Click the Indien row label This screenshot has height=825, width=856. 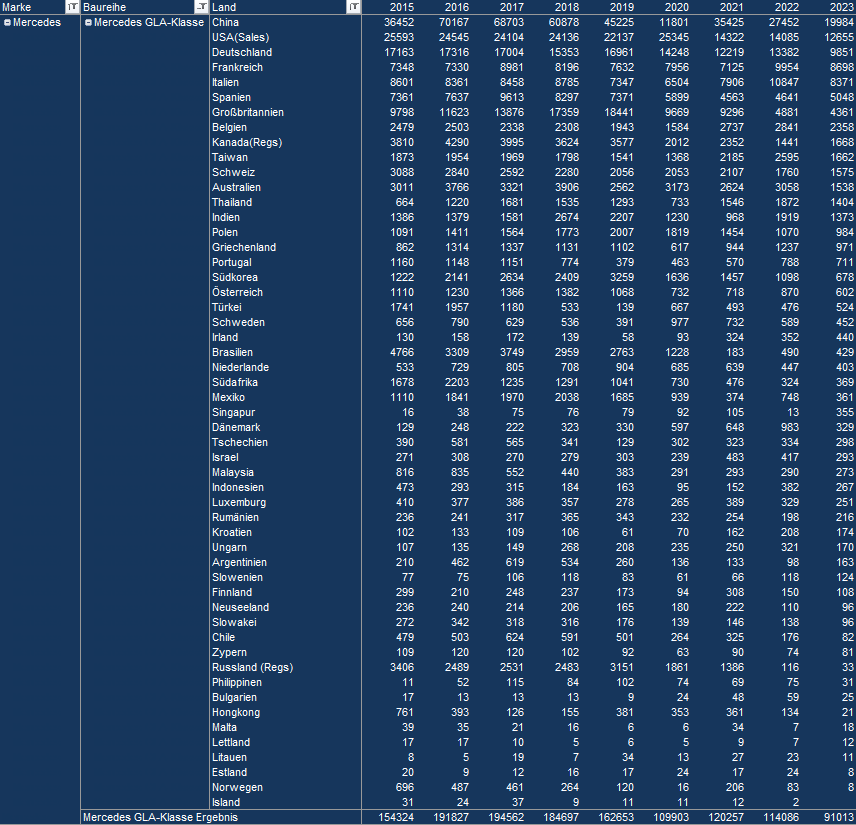pos(225,217)
